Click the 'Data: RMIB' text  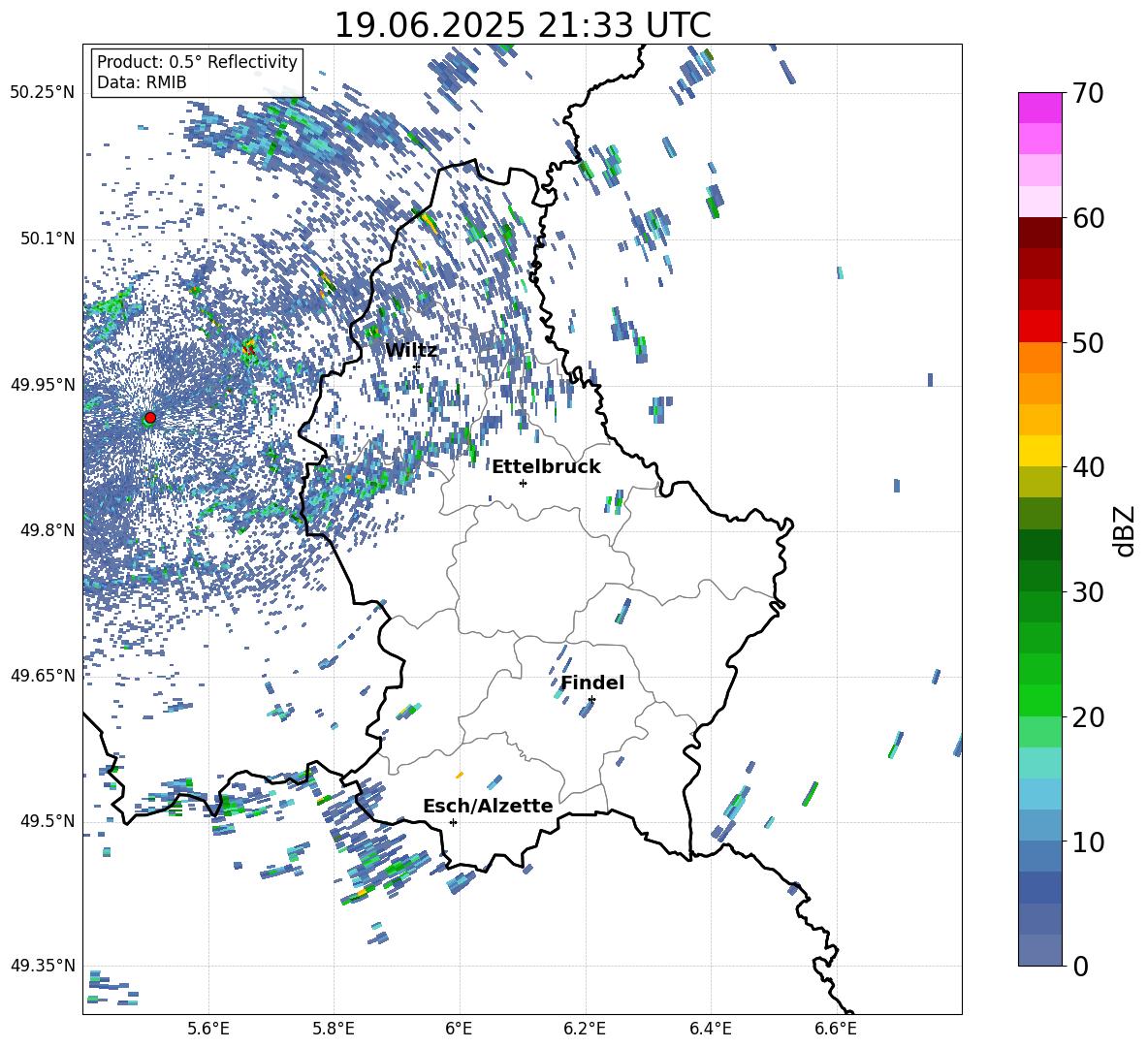pos(142,82)
